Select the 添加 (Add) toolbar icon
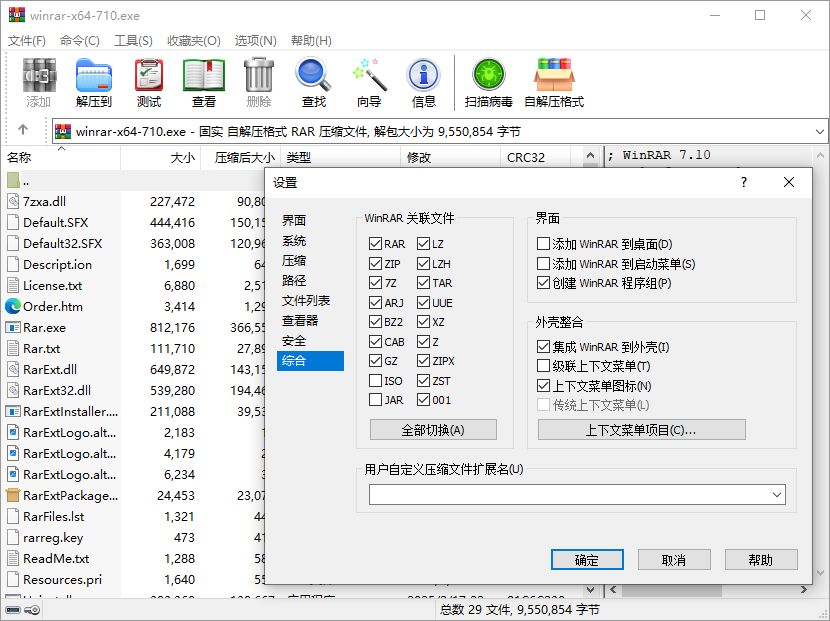 [x=38, y=82]
